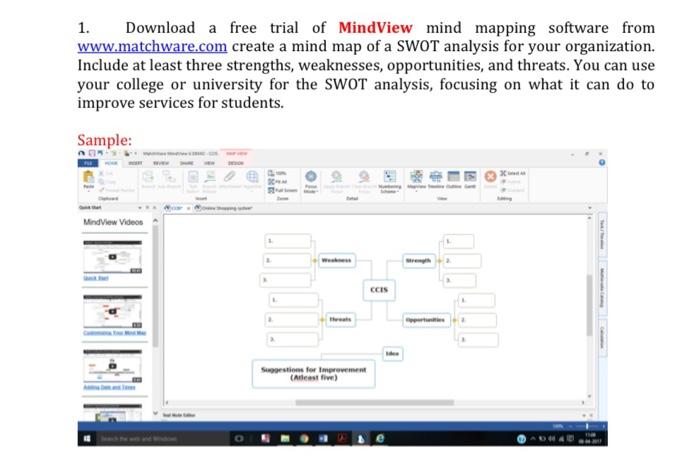Image resolution: width=700 pixels, height=458 pixels.
Task: Open Customizing Your Mind Map link
Action: click(x=114, y=333)
